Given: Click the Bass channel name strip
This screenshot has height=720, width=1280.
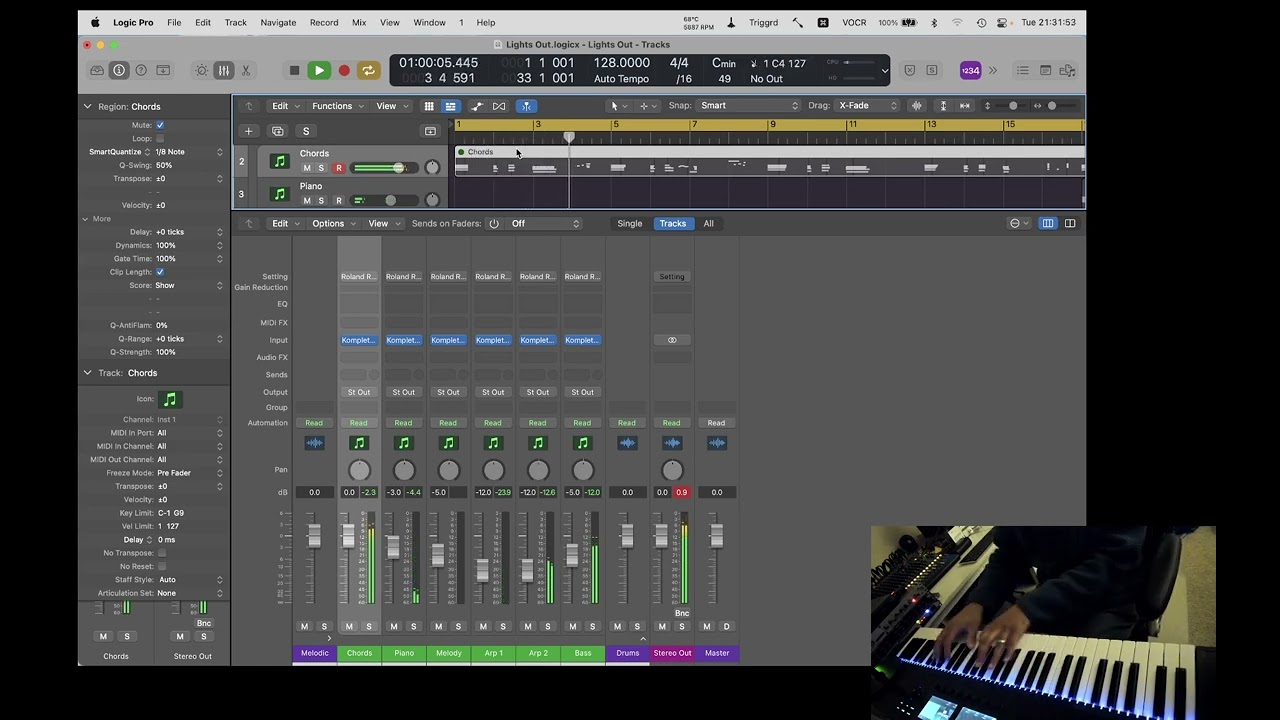Looking at the screenshot, I should pyautogui.click(x=583, y=653).
